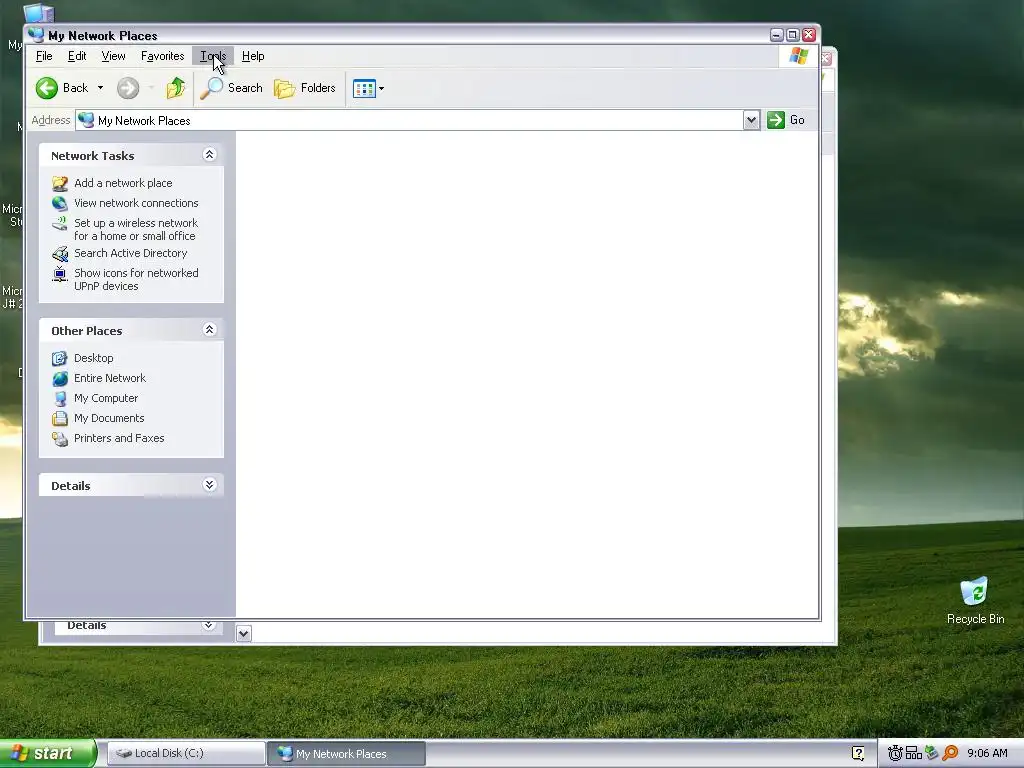
Task: Click the Search magnifier toolbar icon
Action: pyautogui.click(x=212, y=88)
